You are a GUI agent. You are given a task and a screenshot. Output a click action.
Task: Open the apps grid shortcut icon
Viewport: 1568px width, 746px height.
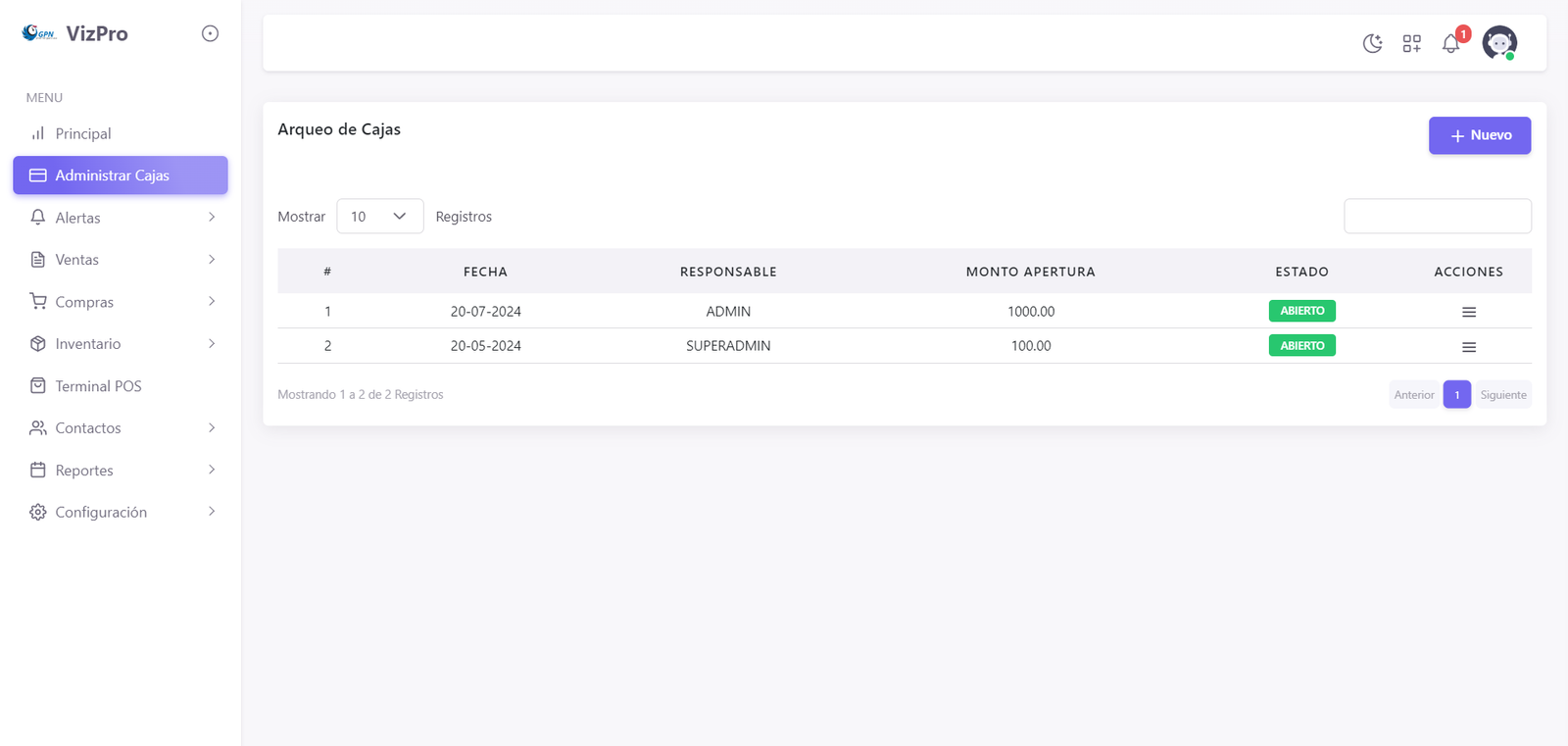tap(1411, 43)
